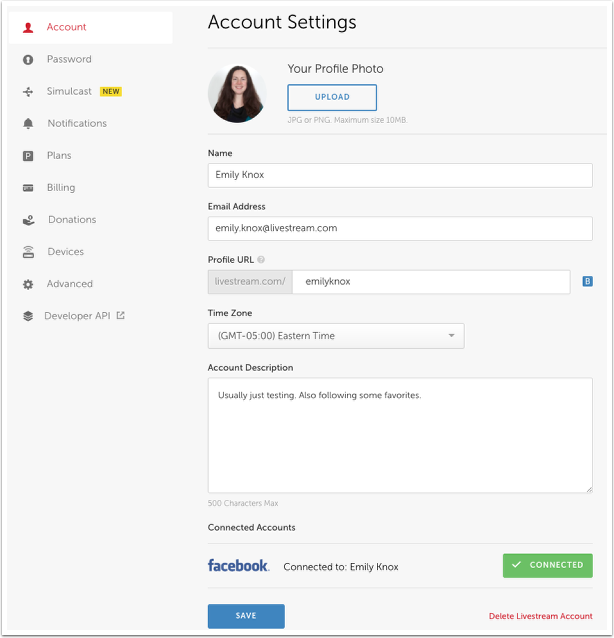Click the Password key icon
The image size is (614, 638).
pos(28,60)
